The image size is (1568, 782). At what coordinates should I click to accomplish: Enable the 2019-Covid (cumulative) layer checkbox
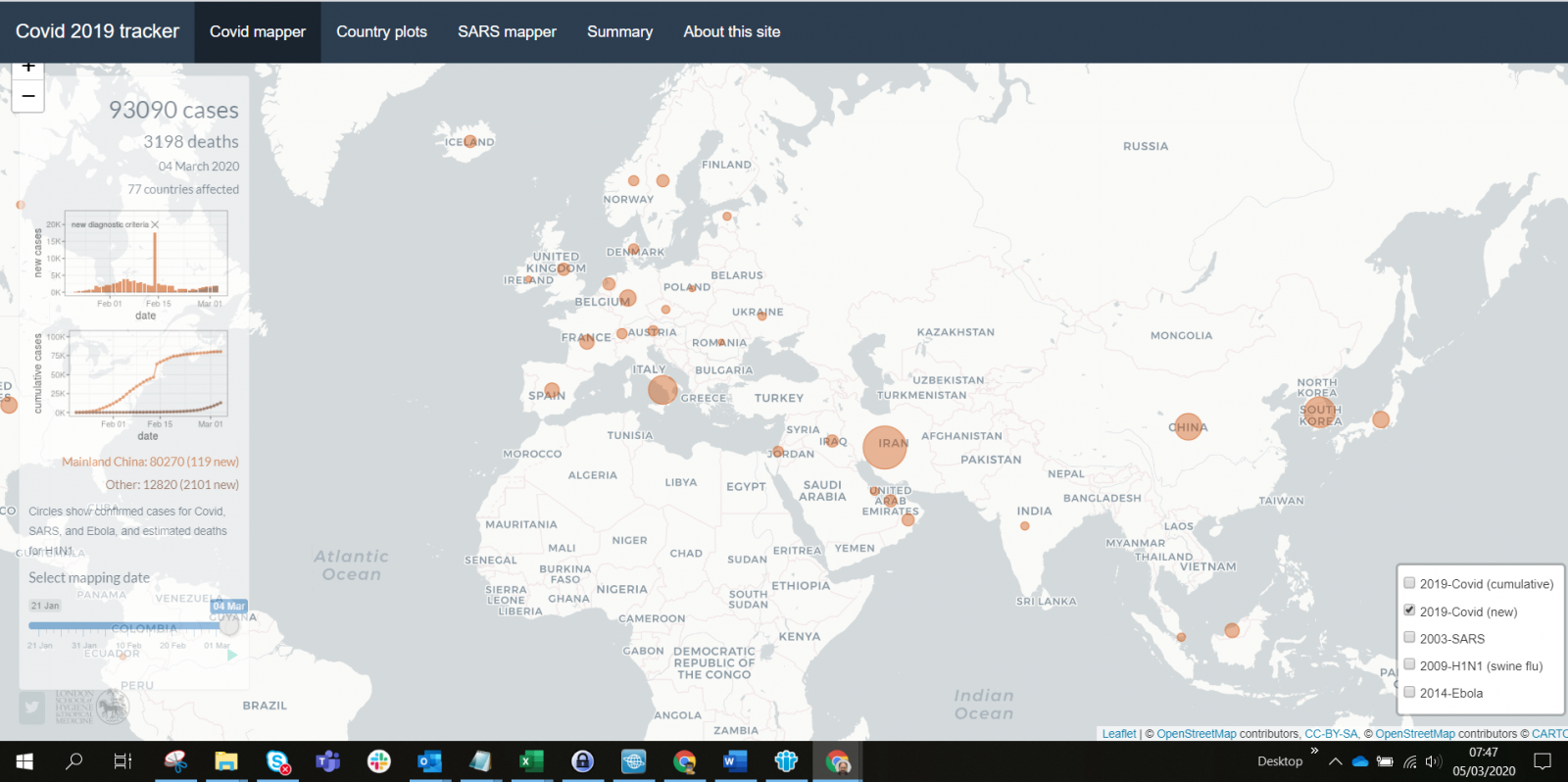[x=1409, y=583]
